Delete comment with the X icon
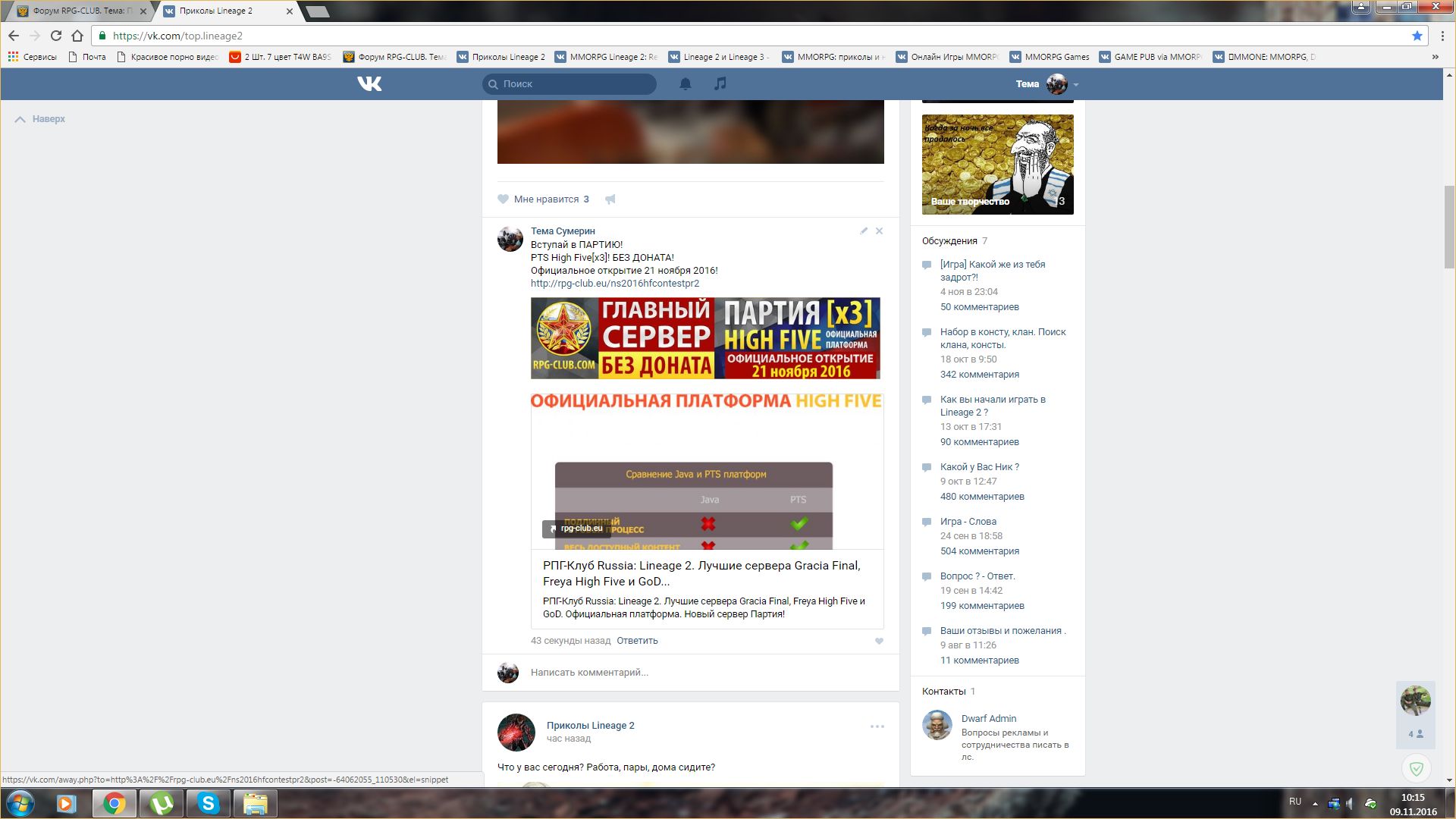Image resolution: width=1456 pixels, height=819 pixels. pos(879,231)
